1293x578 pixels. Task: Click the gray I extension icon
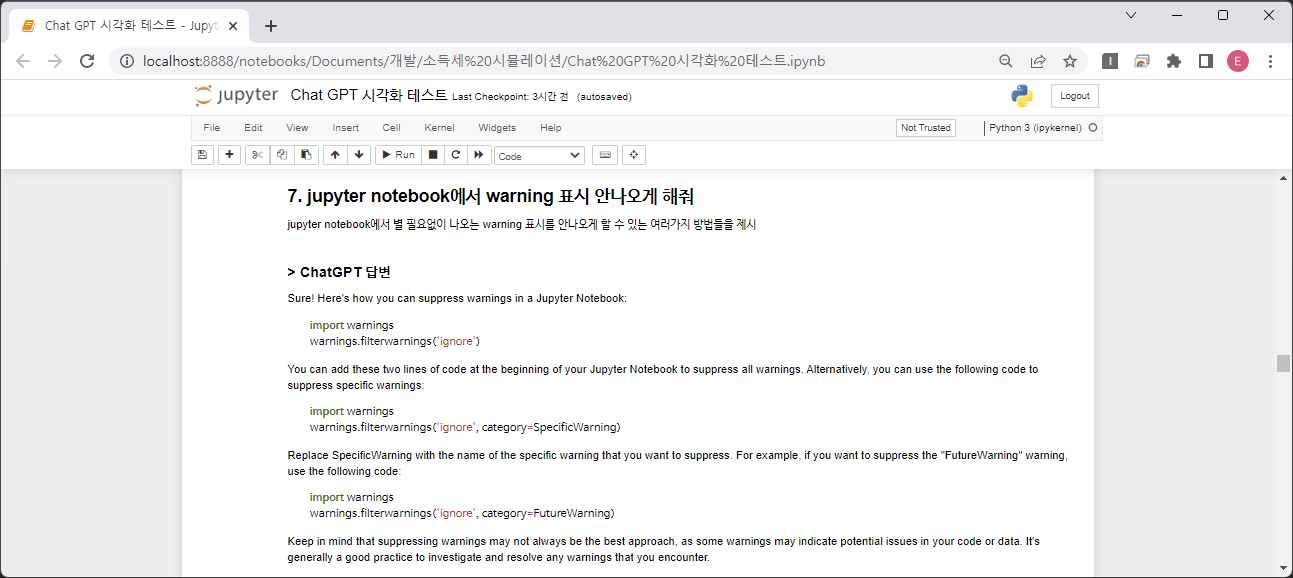tap(1110, 61)
